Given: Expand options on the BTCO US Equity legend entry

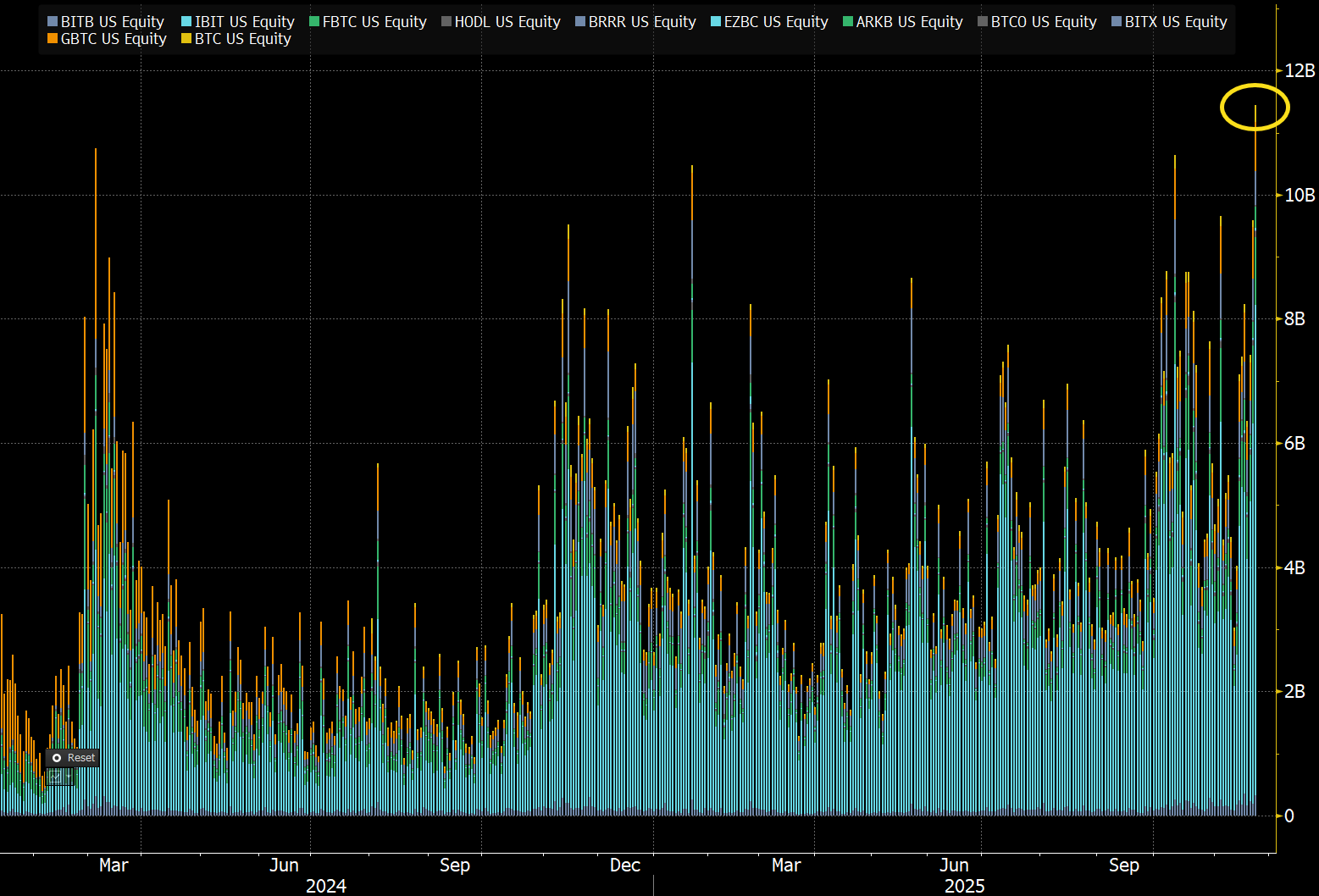Looking at the screenshot, I should pyautogui.click(x=1036, y=21).
